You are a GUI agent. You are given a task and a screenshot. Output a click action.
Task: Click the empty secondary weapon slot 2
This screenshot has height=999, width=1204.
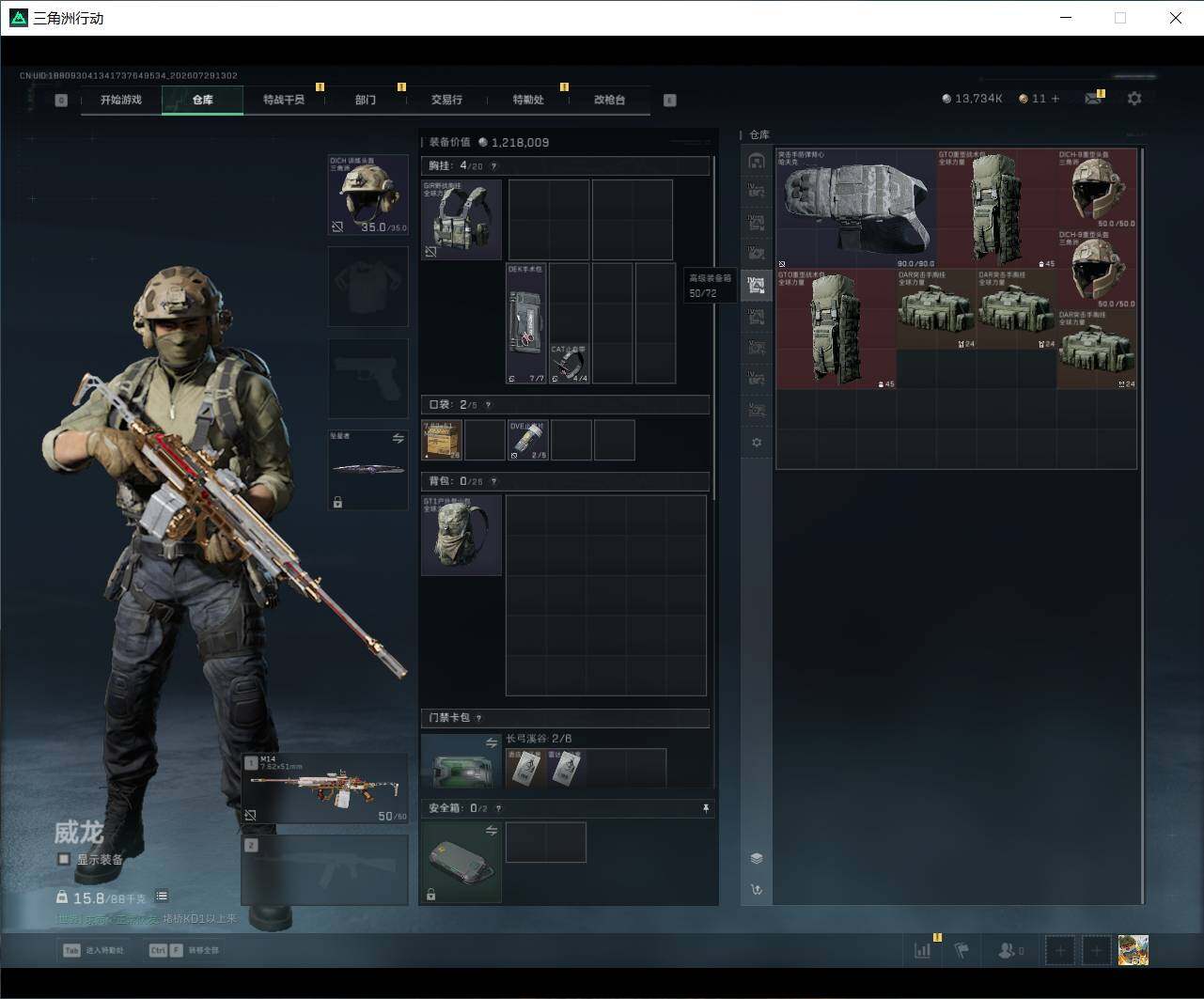[325, 870]
